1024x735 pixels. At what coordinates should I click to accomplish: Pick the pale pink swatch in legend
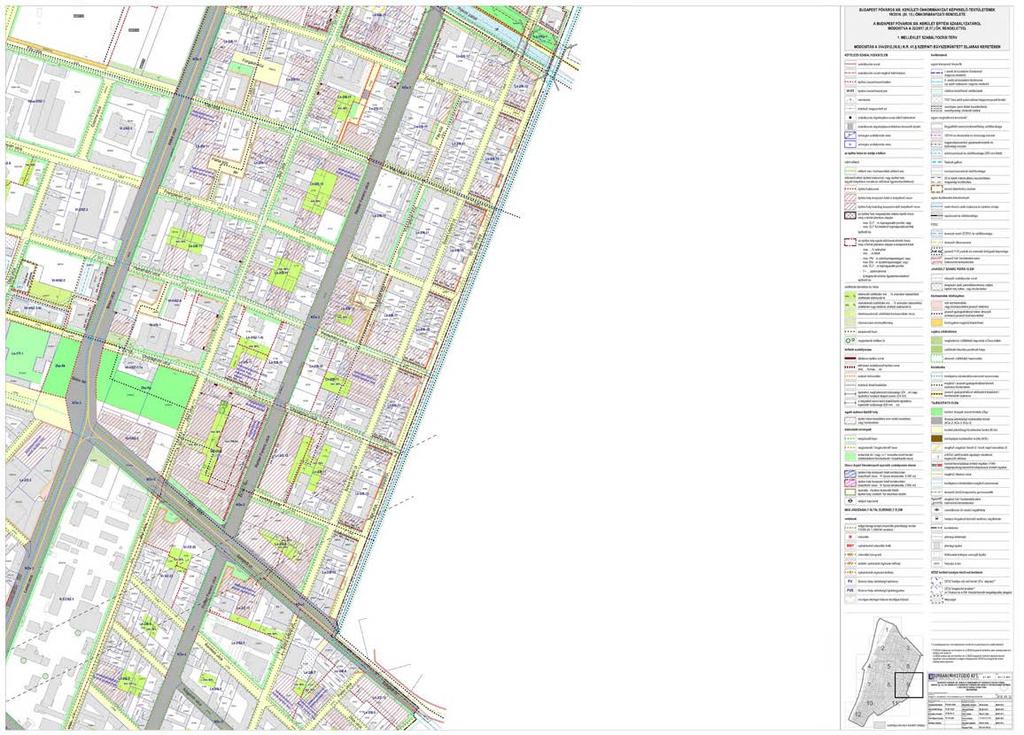click(x=936, y=304)
